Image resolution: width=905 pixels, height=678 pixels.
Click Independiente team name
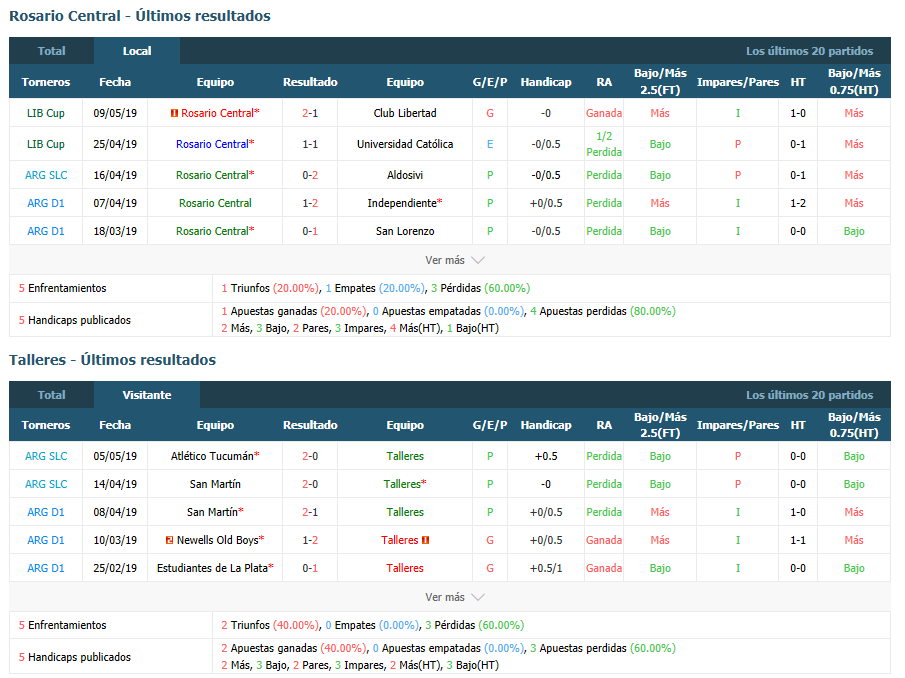402,203
